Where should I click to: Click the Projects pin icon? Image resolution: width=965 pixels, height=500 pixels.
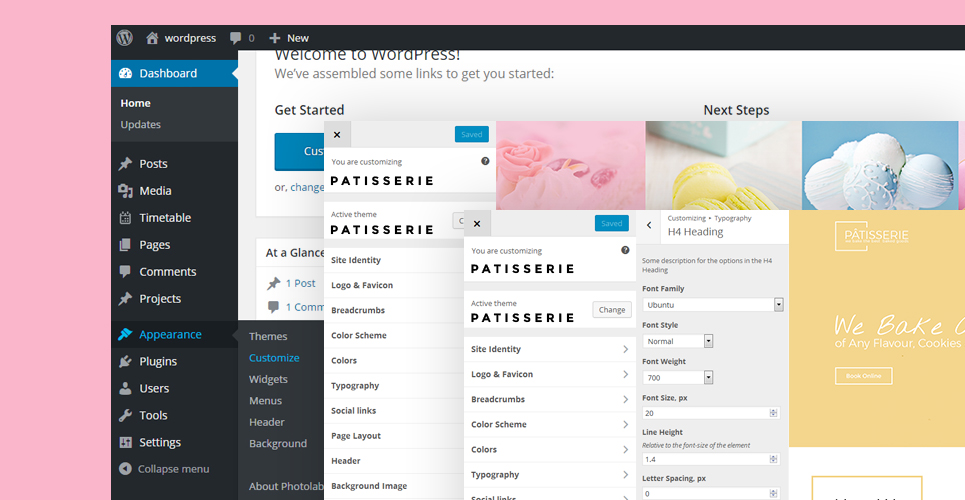click(x=125, y=299)
